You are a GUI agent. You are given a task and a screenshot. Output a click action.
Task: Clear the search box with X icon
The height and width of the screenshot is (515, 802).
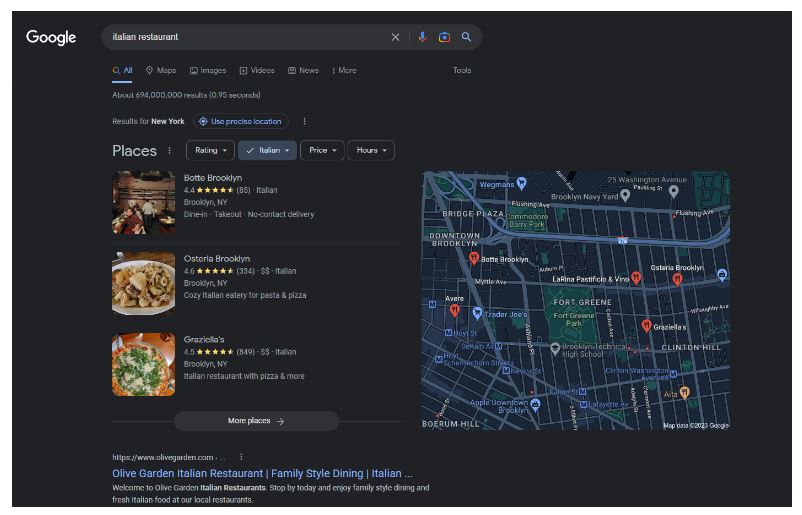(x=395, y=37)
